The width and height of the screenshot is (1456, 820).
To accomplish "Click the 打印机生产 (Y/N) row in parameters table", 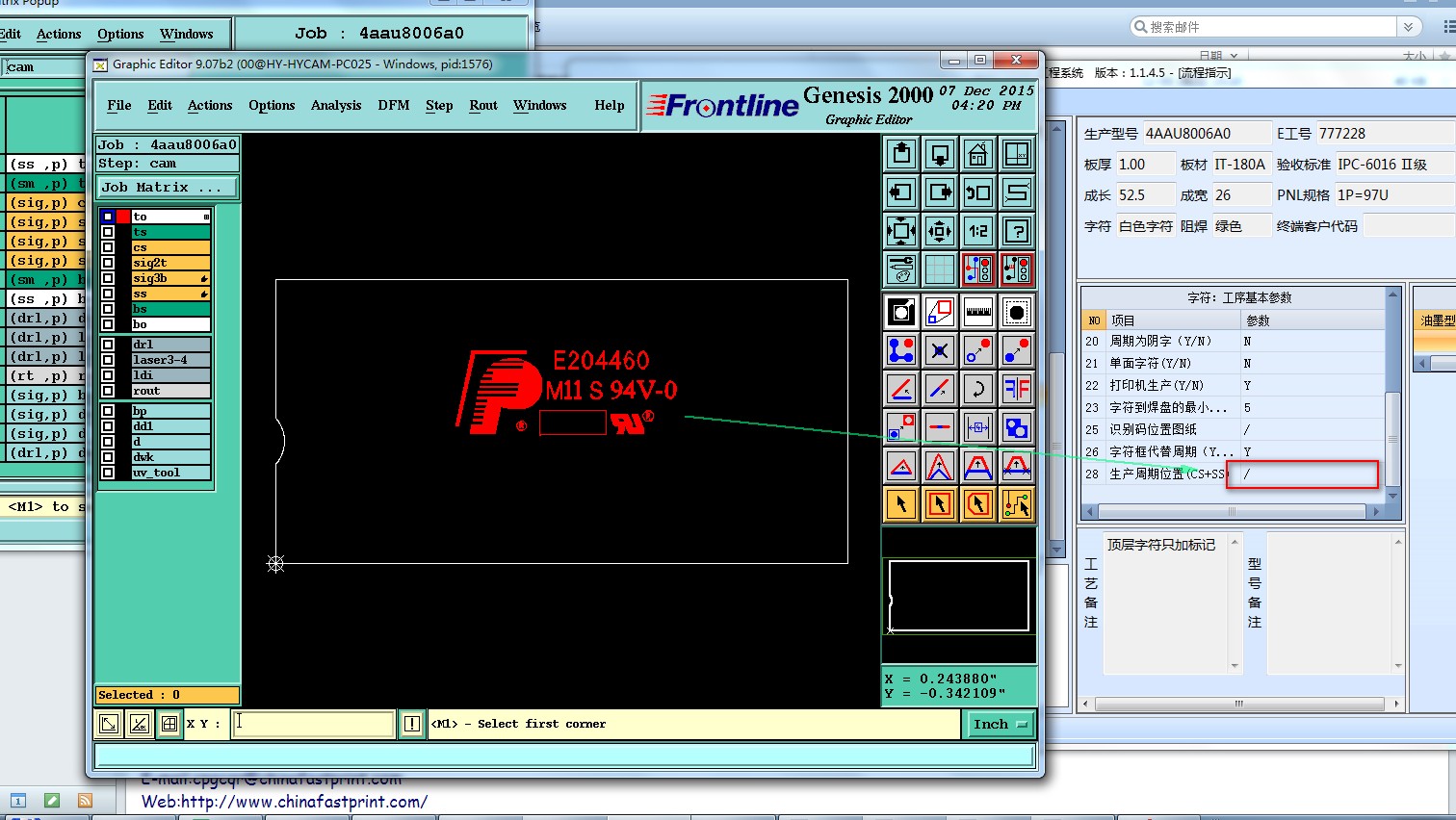I will tap(1234, 385).
